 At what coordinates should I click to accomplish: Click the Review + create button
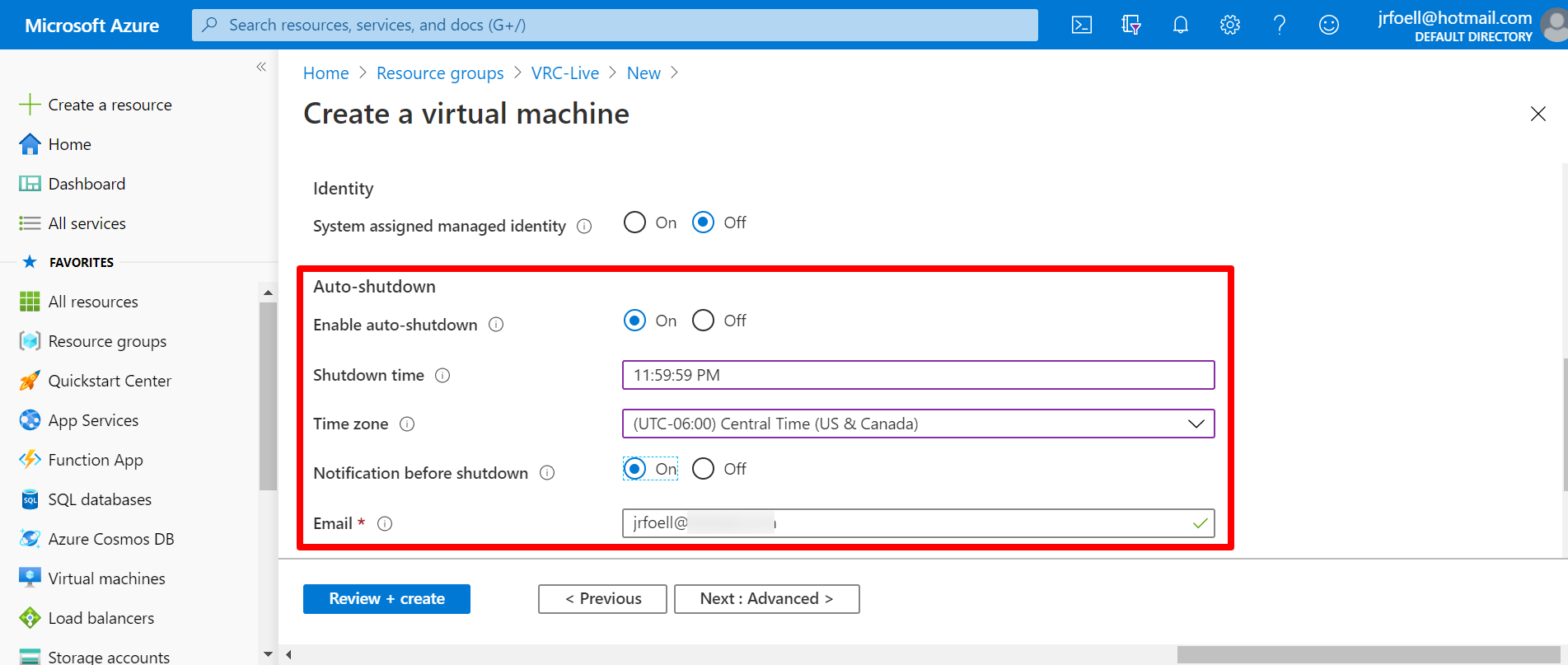point(386,599)
